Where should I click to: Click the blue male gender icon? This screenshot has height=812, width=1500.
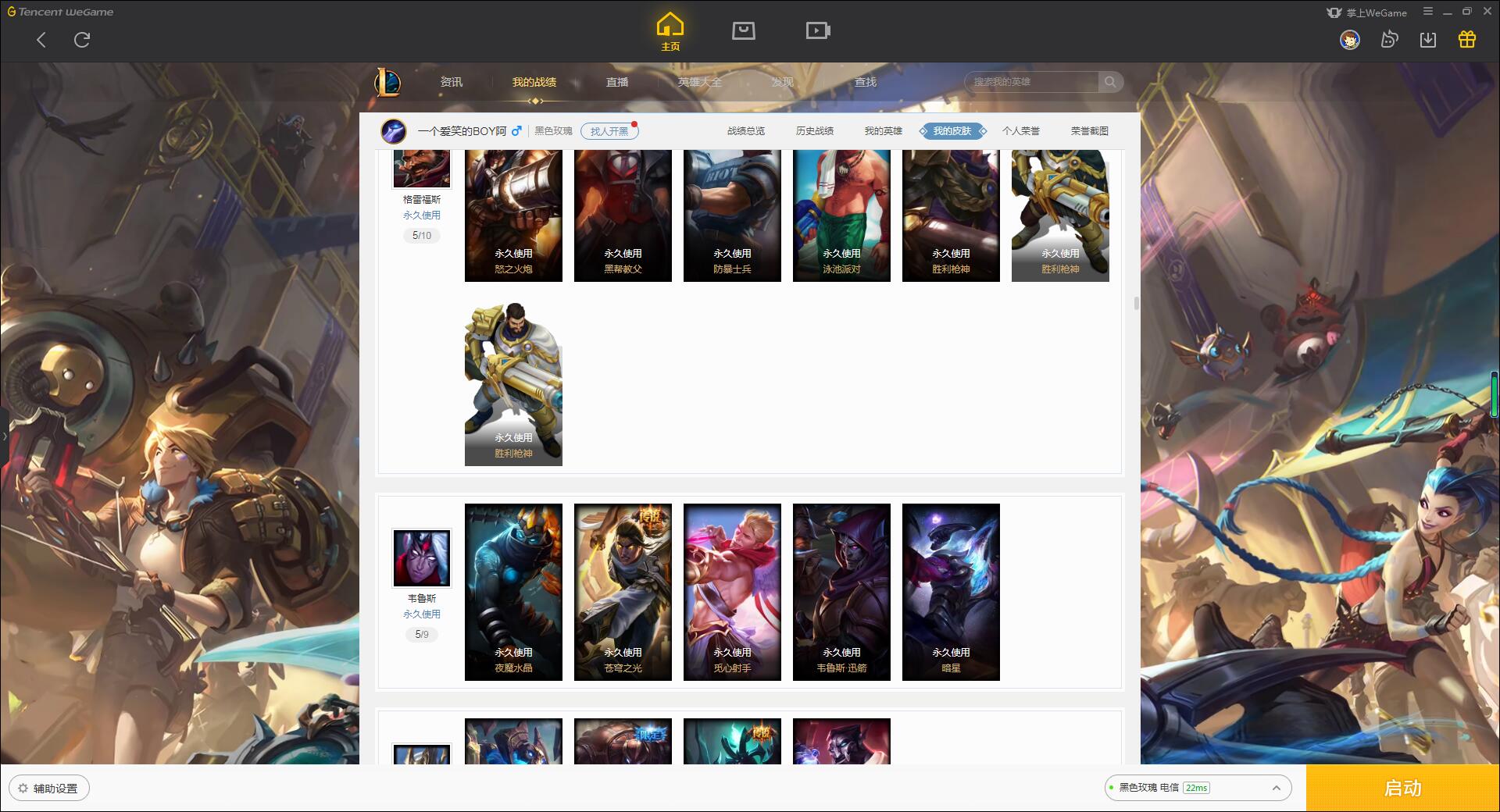[516, 131]
